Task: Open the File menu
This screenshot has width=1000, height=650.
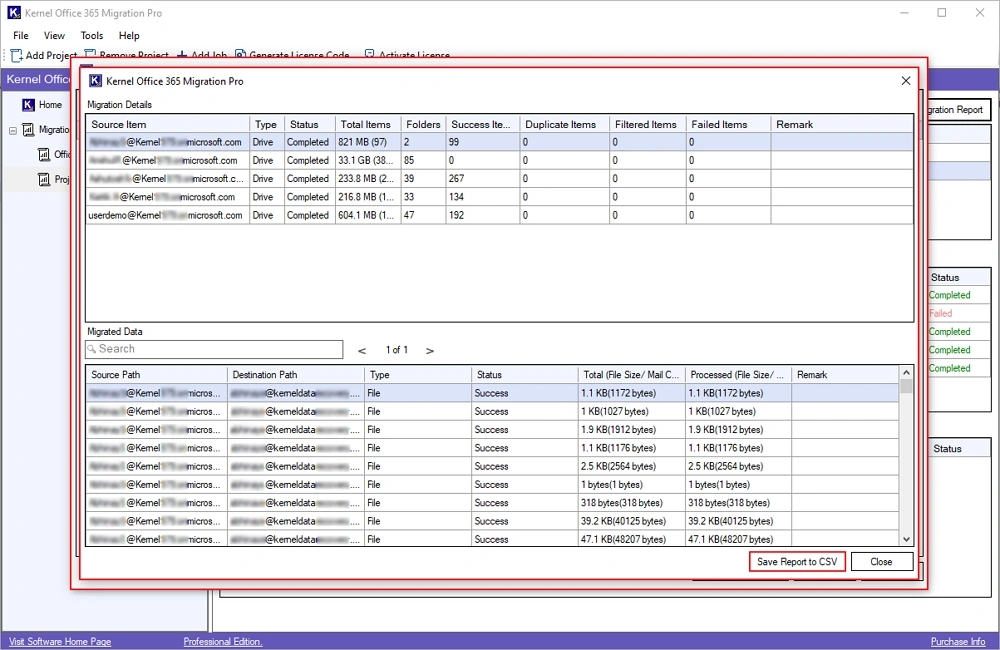Action: pyautogui.click(x=20, y=35)
